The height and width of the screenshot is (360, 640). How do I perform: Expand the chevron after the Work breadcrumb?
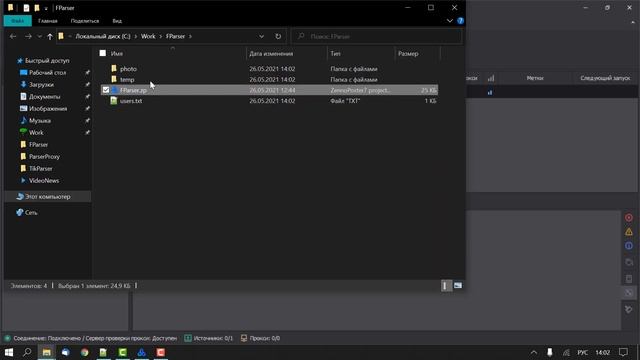[160, 36]
